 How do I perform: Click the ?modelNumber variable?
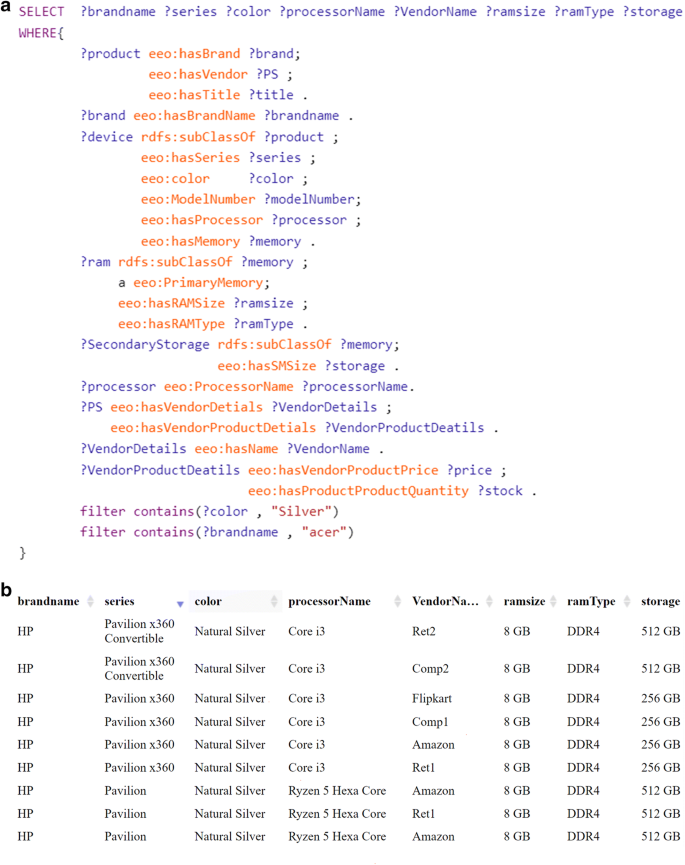[x=309, y=199]
